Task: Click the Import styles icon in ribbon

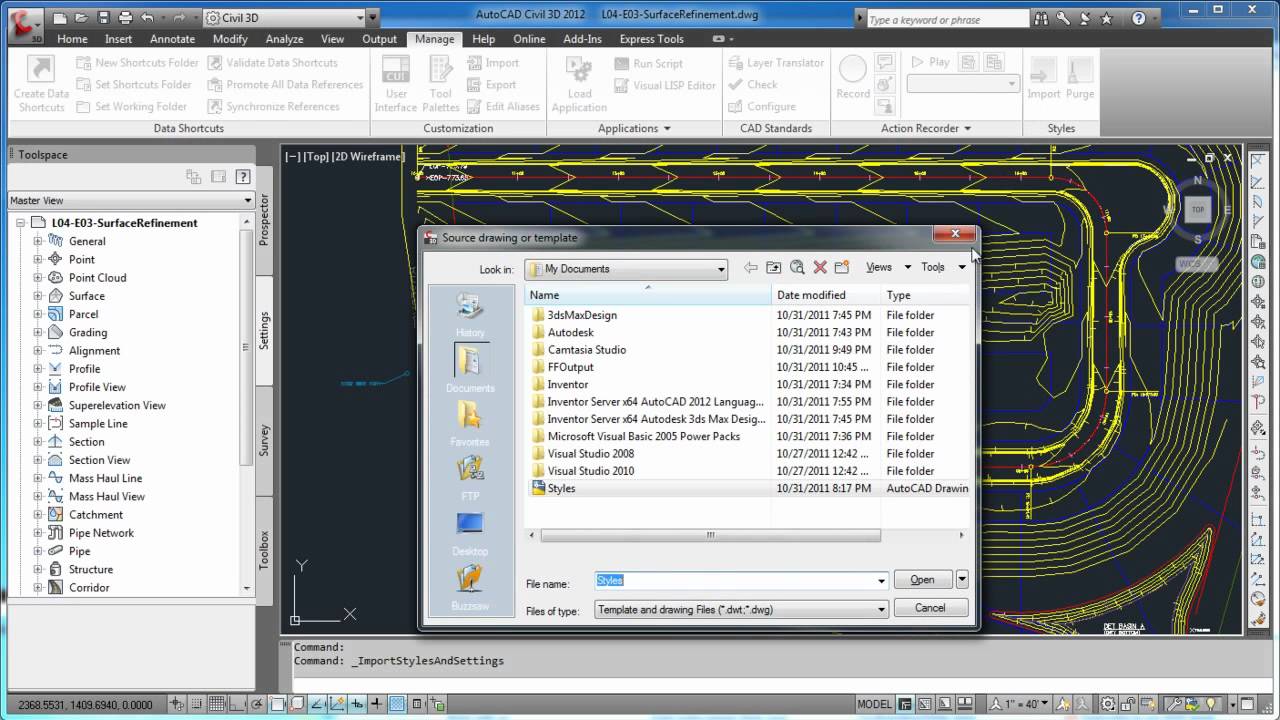Action: click(1043, 78)
